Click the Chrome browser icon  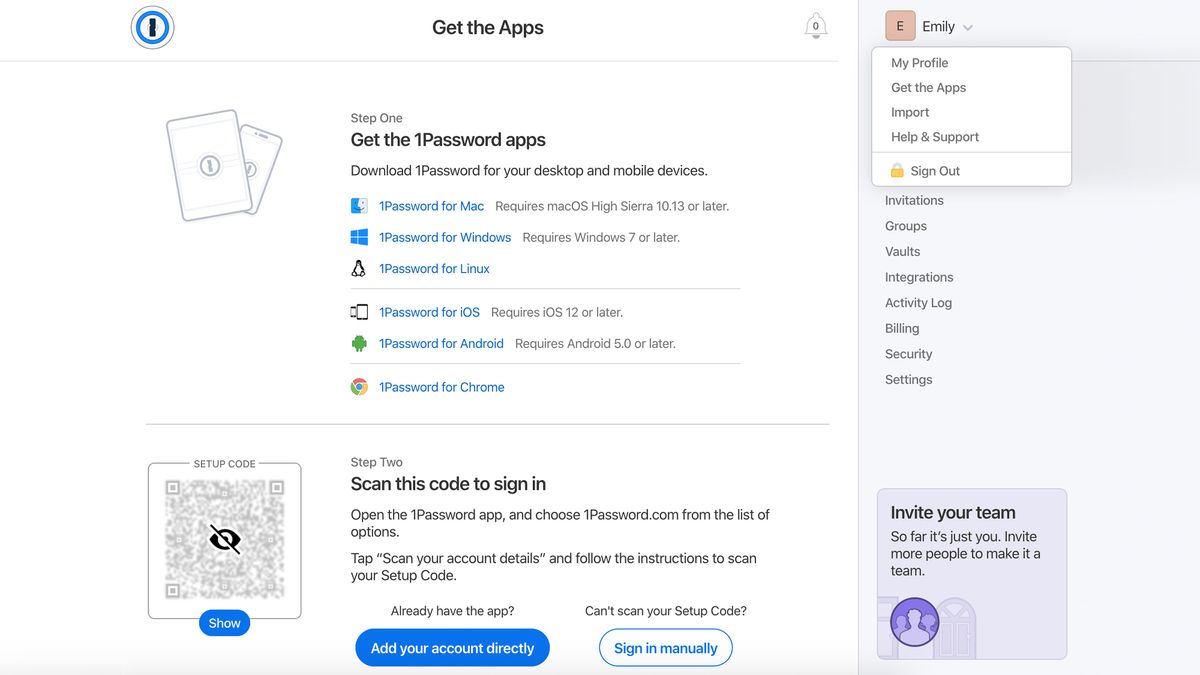click(359, 387)
